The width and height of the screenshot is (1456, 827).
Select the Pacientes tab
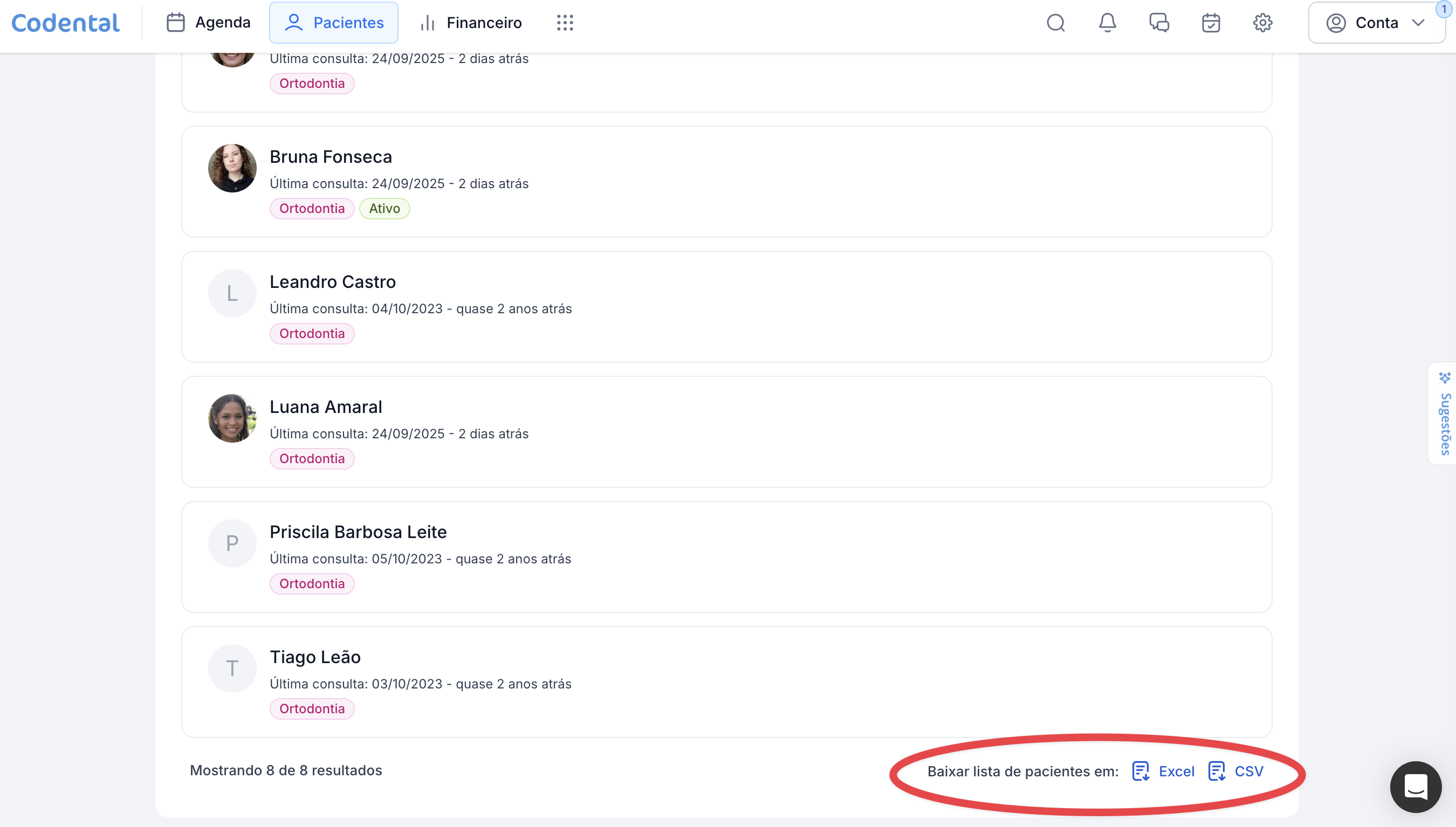click(334, 23)
